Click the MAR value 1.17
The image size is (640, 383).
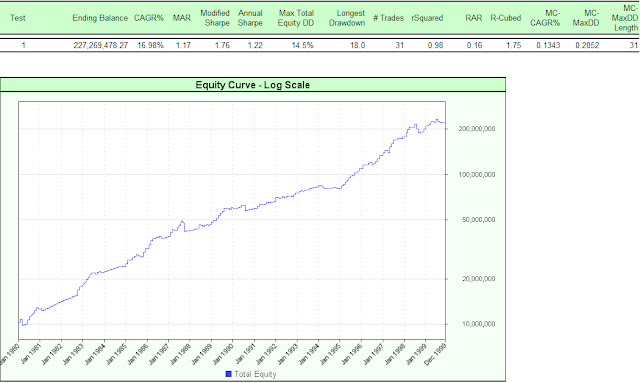point(183,45)
